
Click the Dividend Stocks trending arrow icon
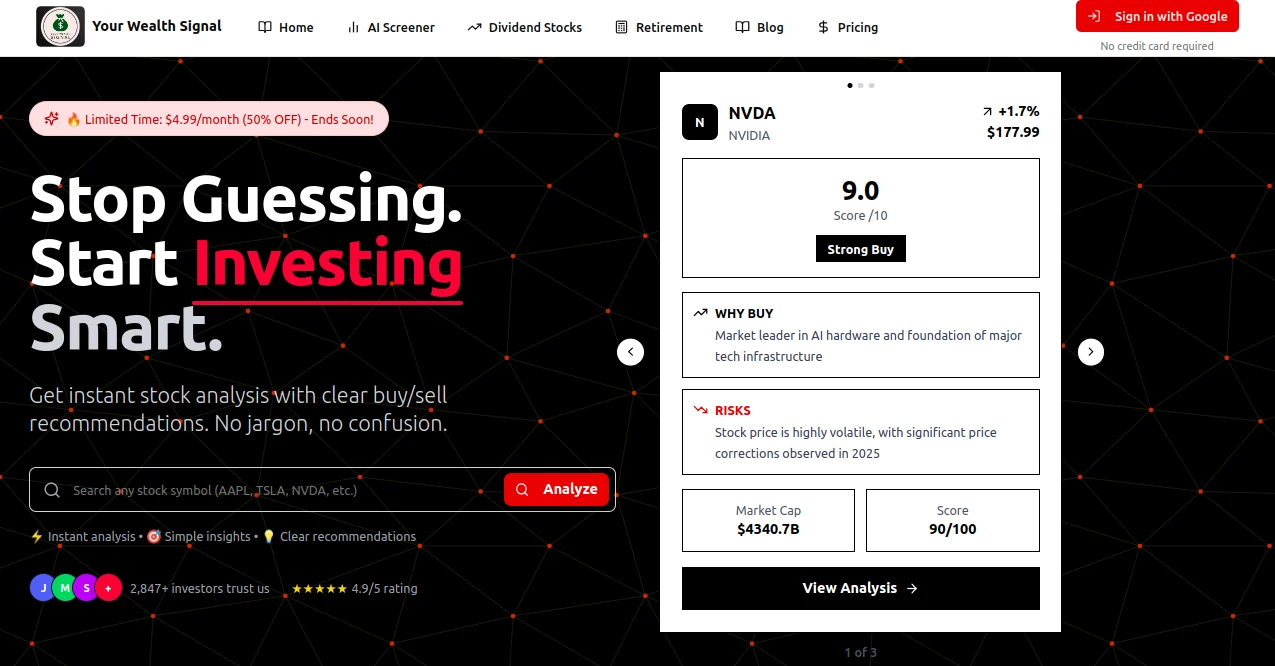pos(474,27)
